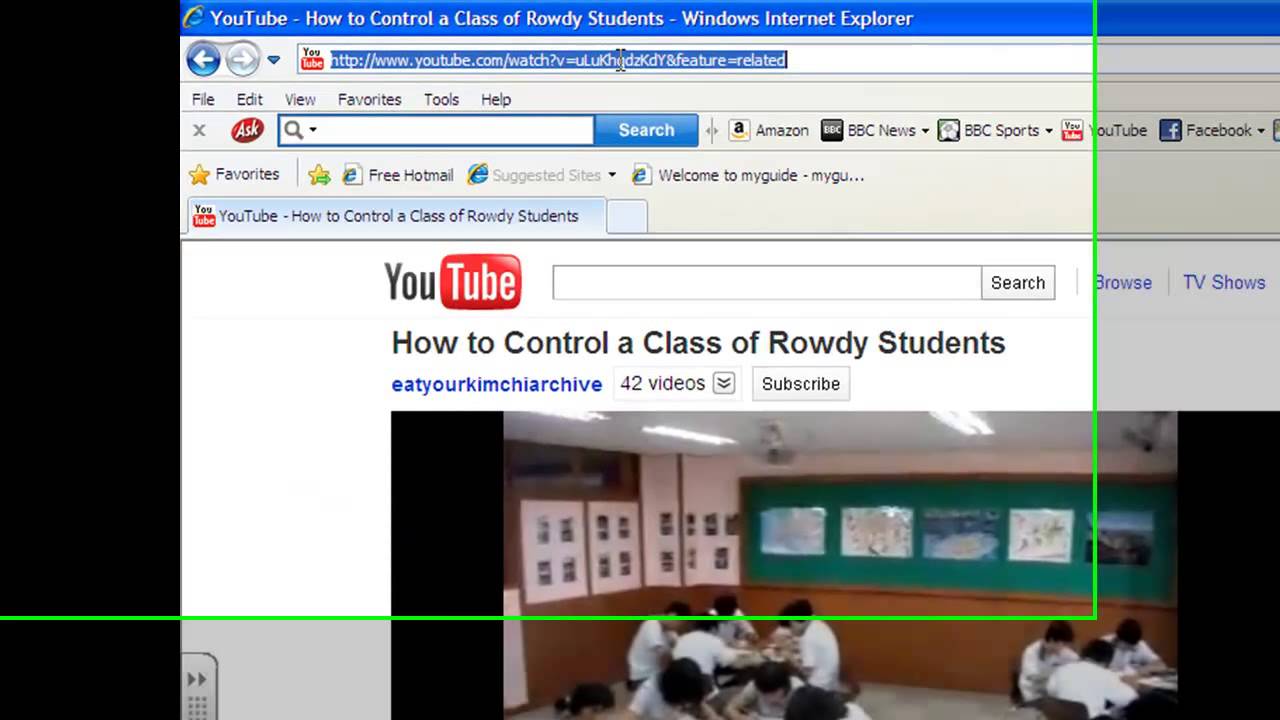Viewport: 1280px width, 720px height.
Task: Open the Help menu
Action: click(x=496, y=99)
